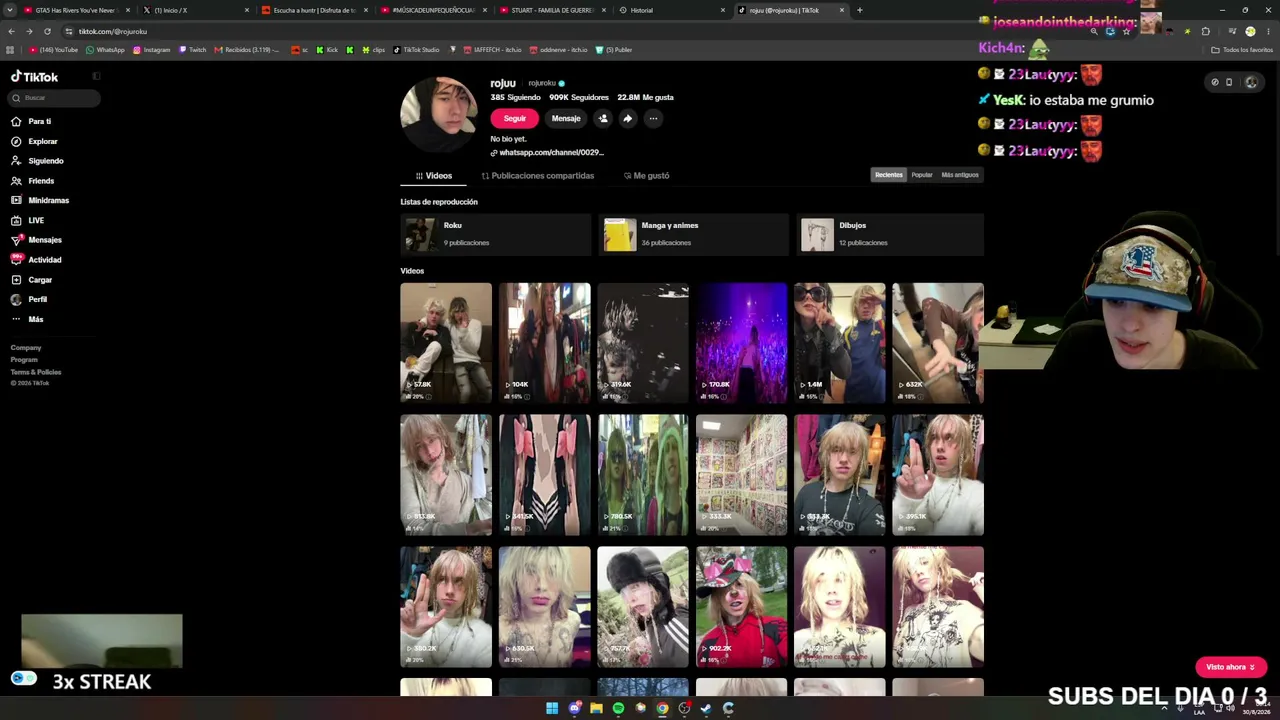
Task: Collapse the TikTok sidebar panel
Action: (96, 76)
